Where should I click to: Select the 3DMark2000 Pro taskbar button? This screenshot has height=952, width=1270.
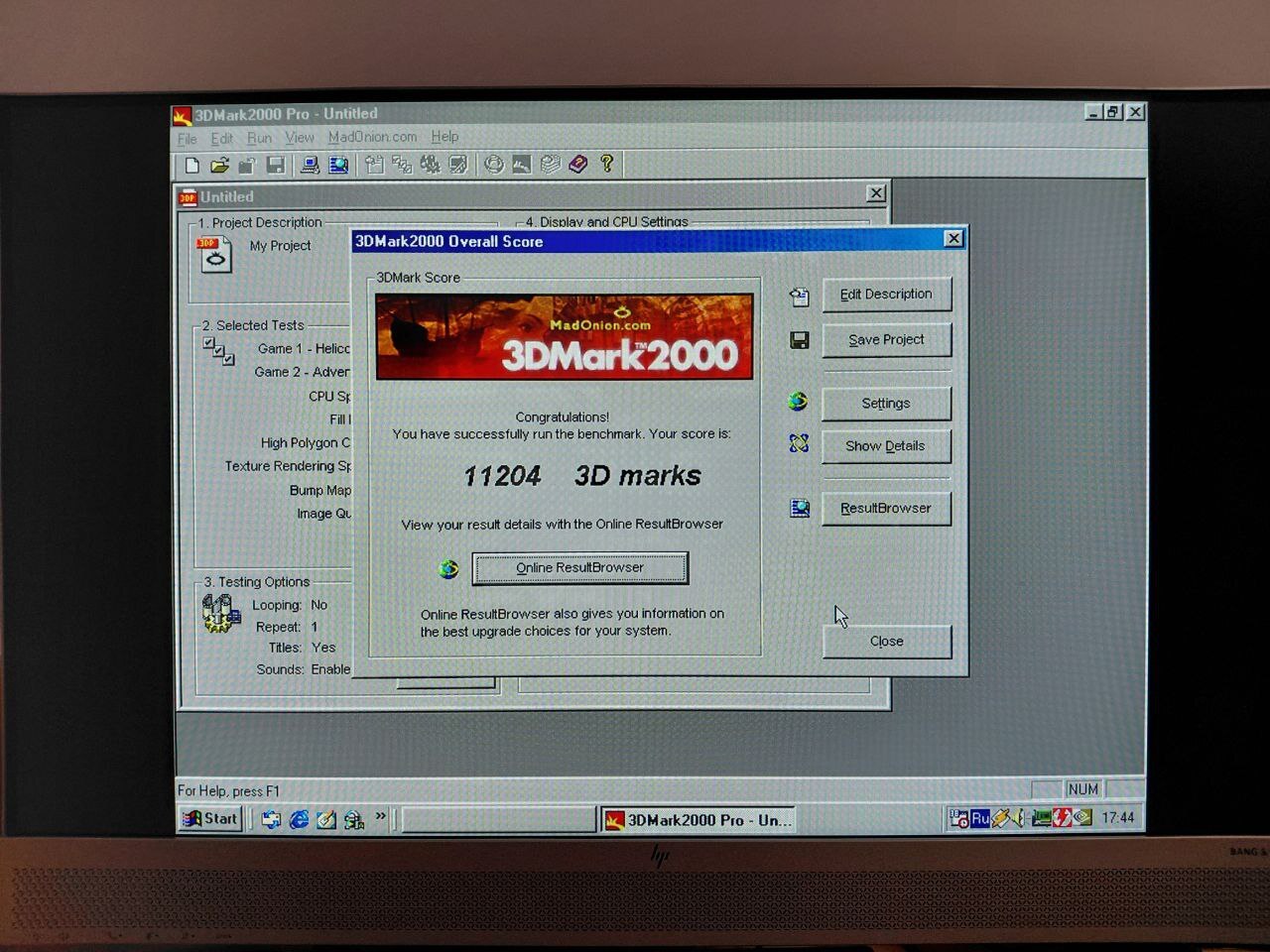699,820
